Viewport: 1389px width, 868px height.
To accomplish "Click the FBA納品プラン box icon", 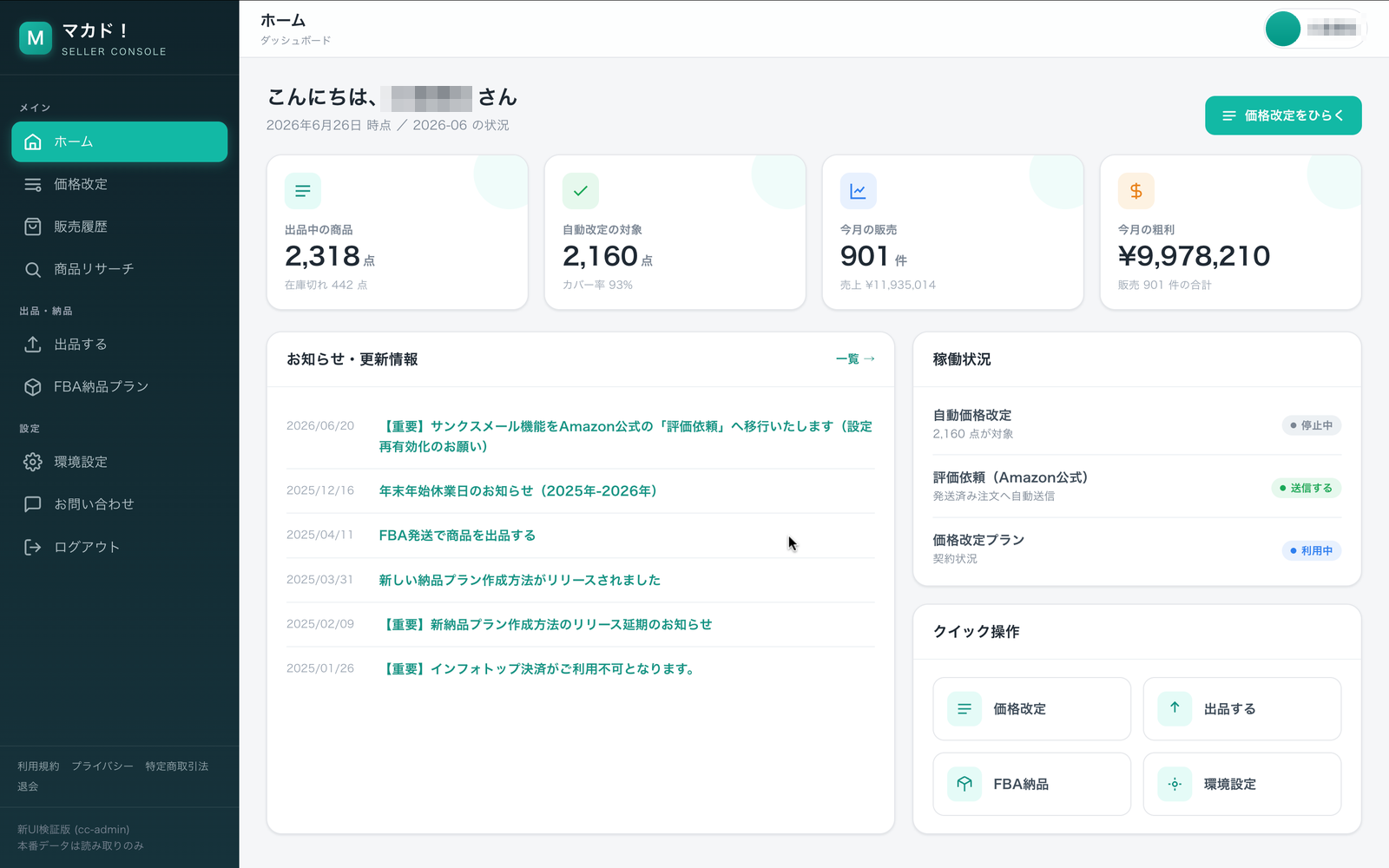I will [x=33, y=387].
